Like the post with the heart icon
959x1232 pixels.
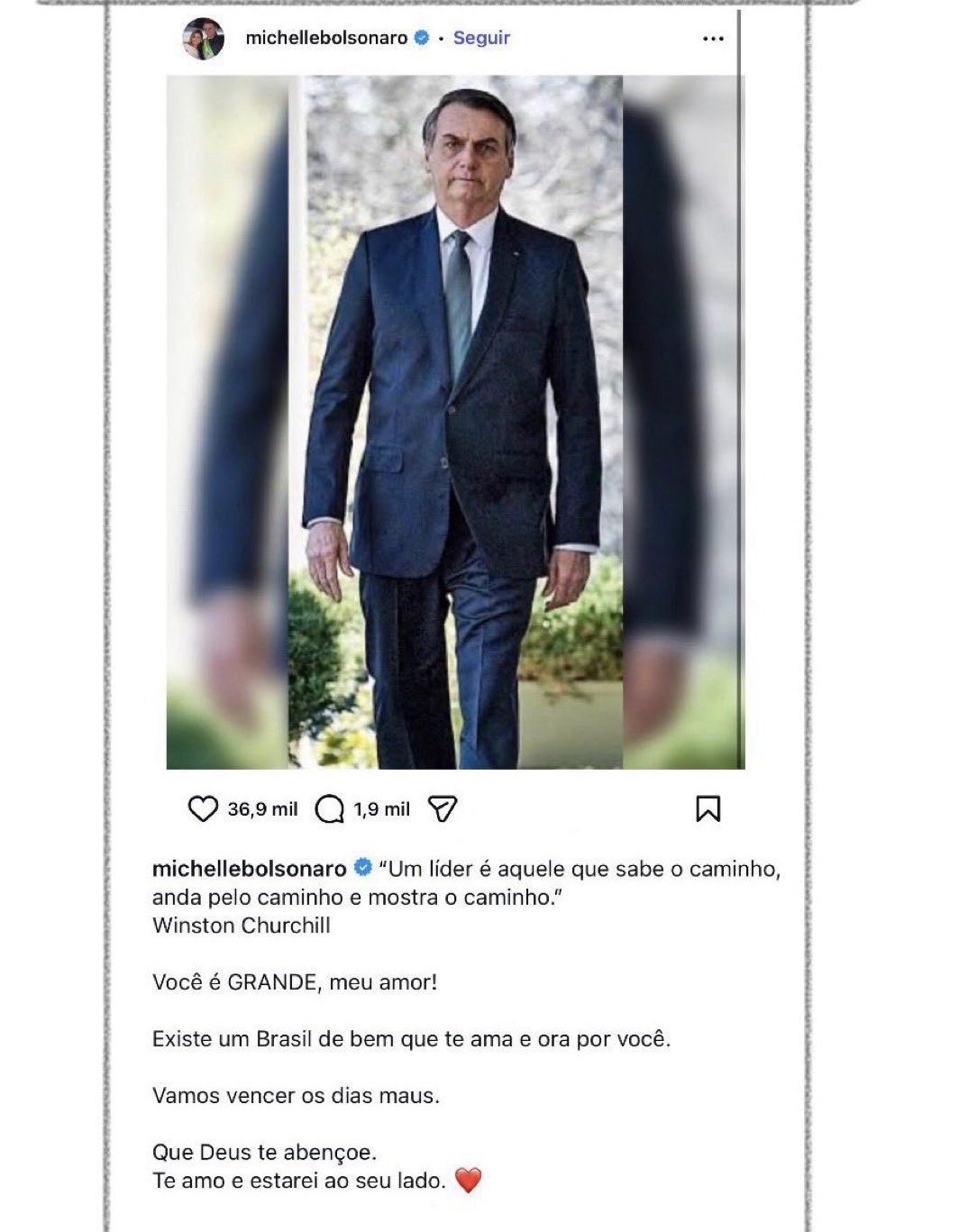(x=203, y=808)
